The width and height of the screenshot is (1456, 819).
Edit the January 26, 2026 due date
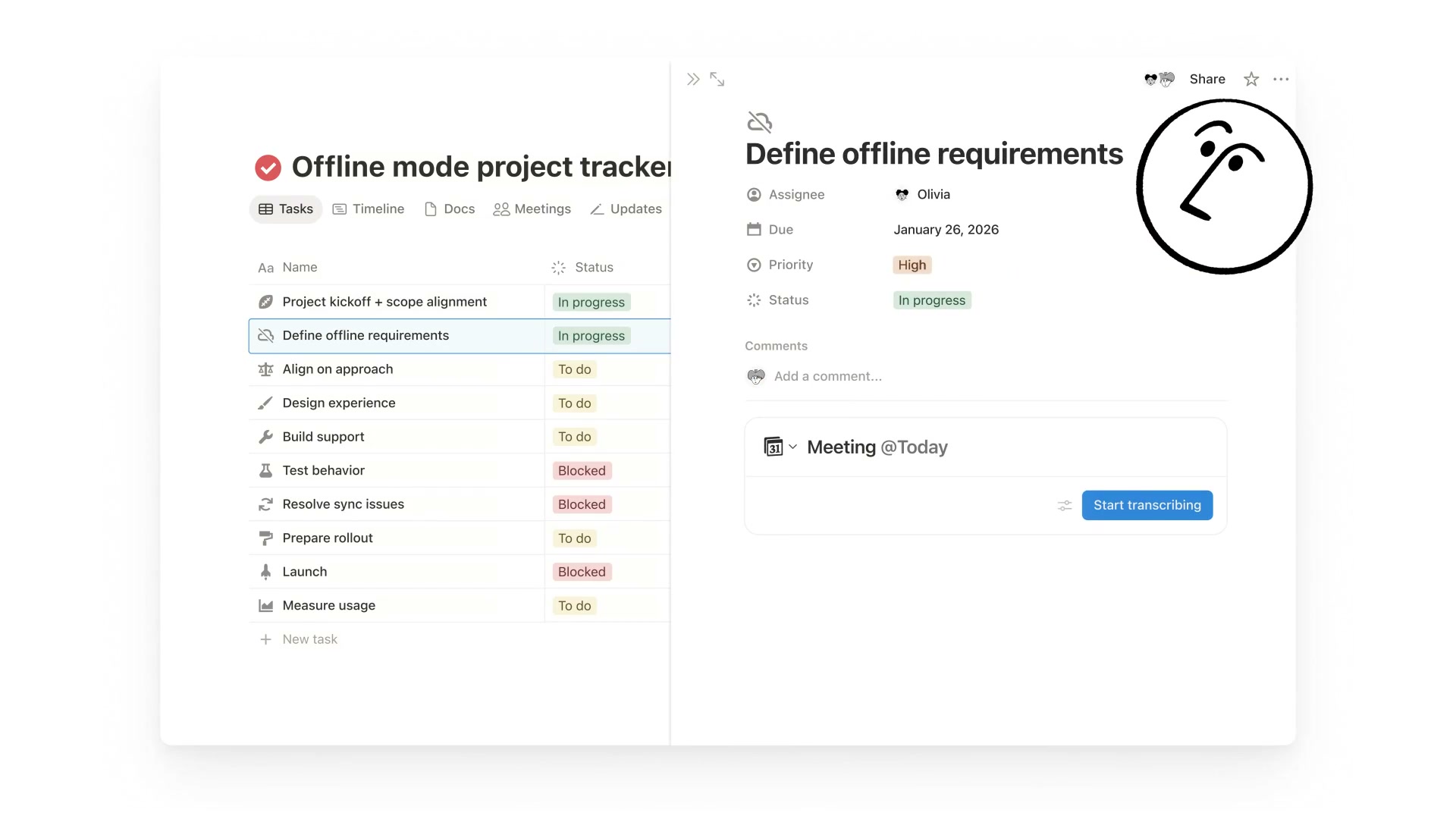point(946,230)
